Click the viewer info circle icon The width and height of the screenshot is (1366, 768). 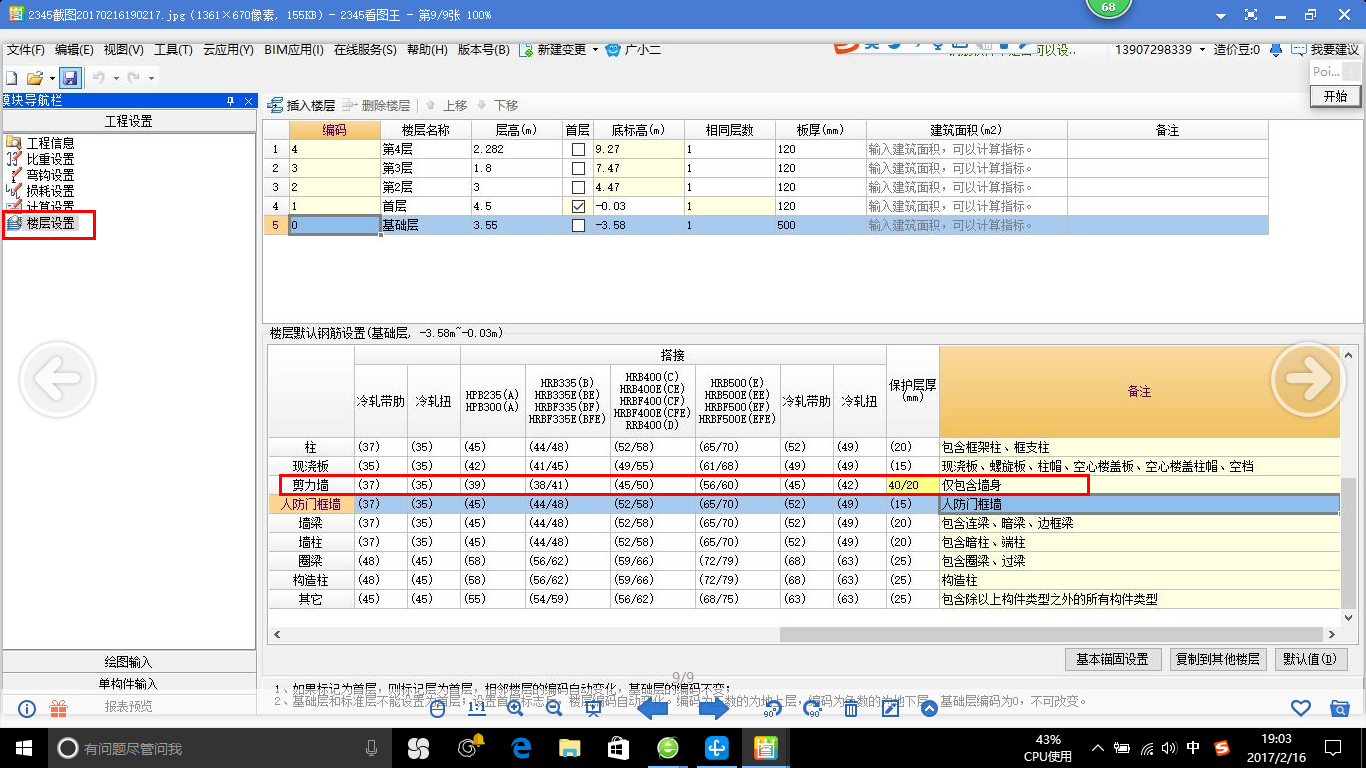27,708
